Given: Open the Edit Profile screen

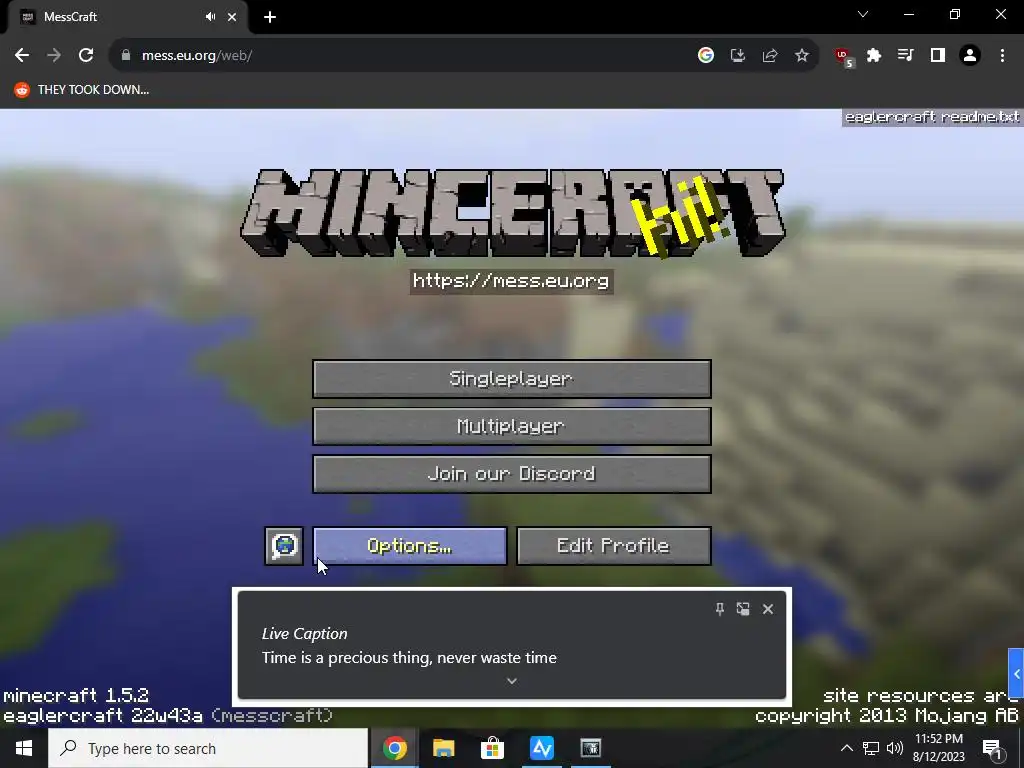Looking at the screenshot, I should click(613, 546).
